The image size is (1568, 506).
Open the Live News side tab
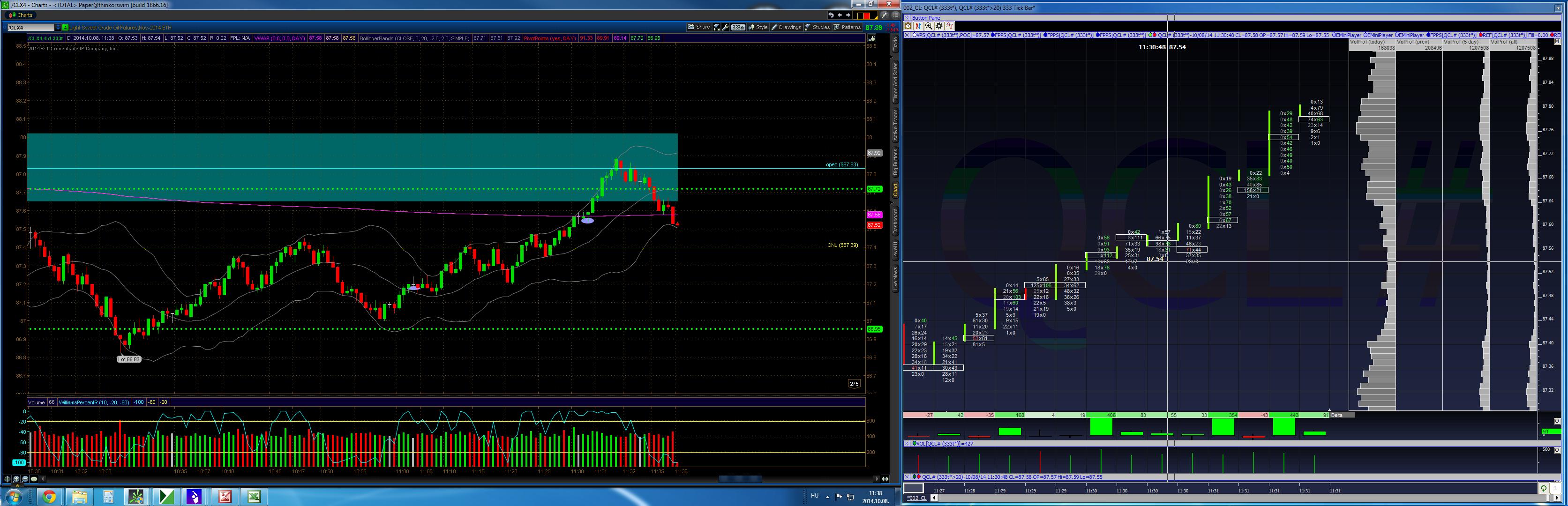pos(895,279)
